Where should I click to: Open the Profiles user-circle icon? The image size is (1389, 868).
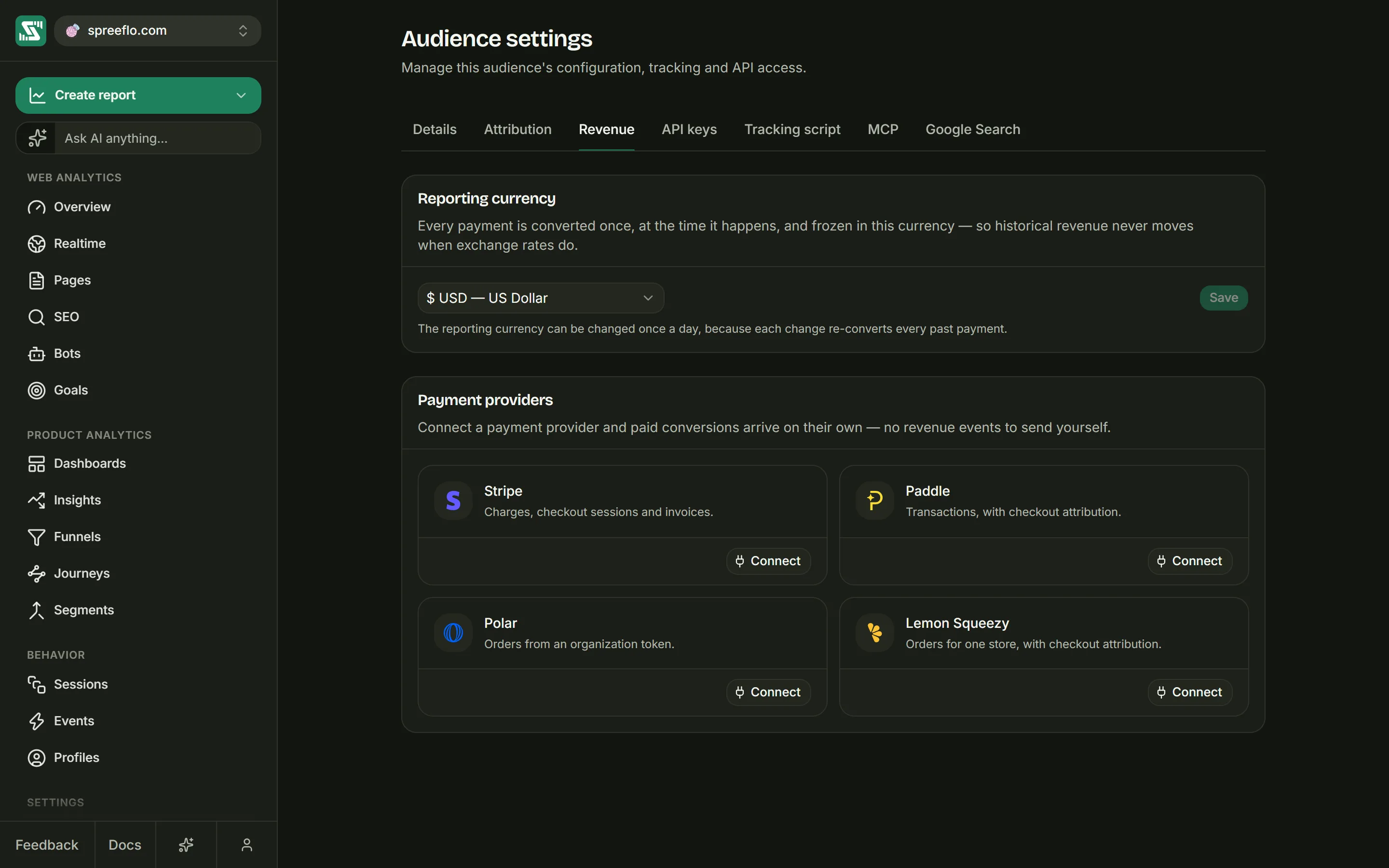pyautogui.click(x=36, y=758)
